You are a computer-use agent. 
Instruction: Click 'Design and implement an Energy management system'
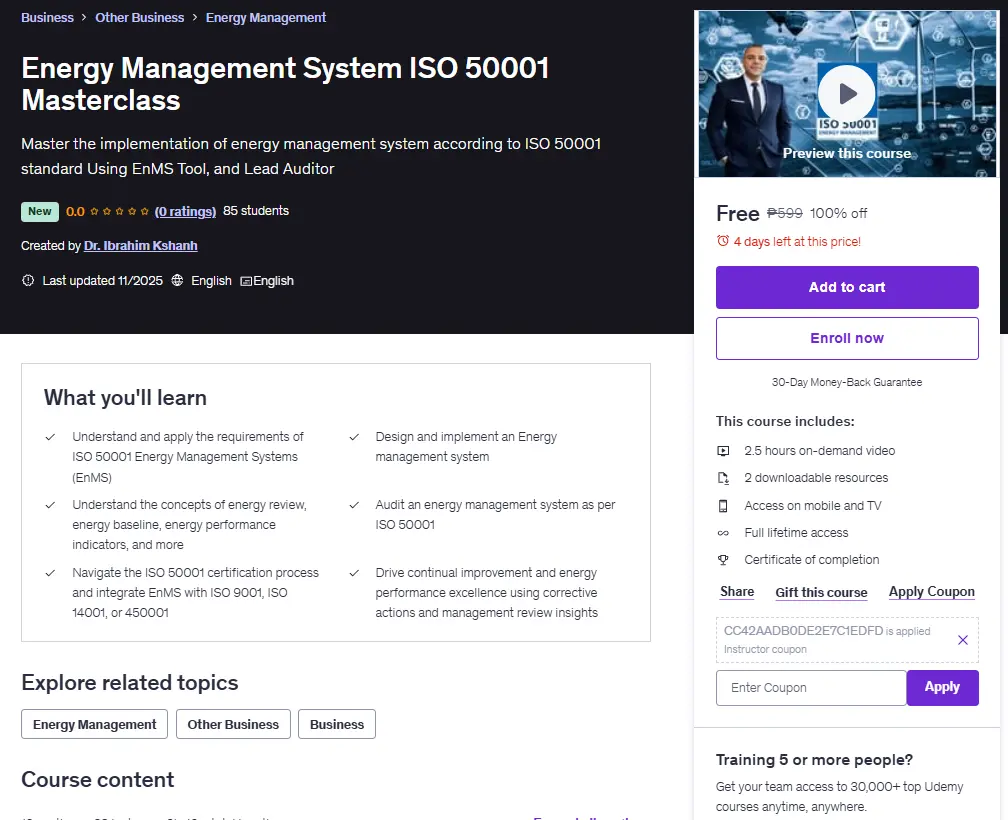tap(466, 447)
